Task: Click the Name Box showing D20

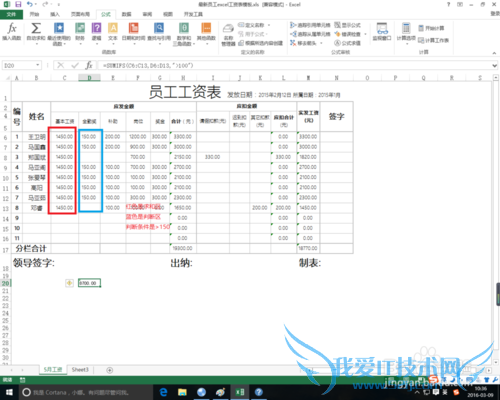Action: [19, 65]
